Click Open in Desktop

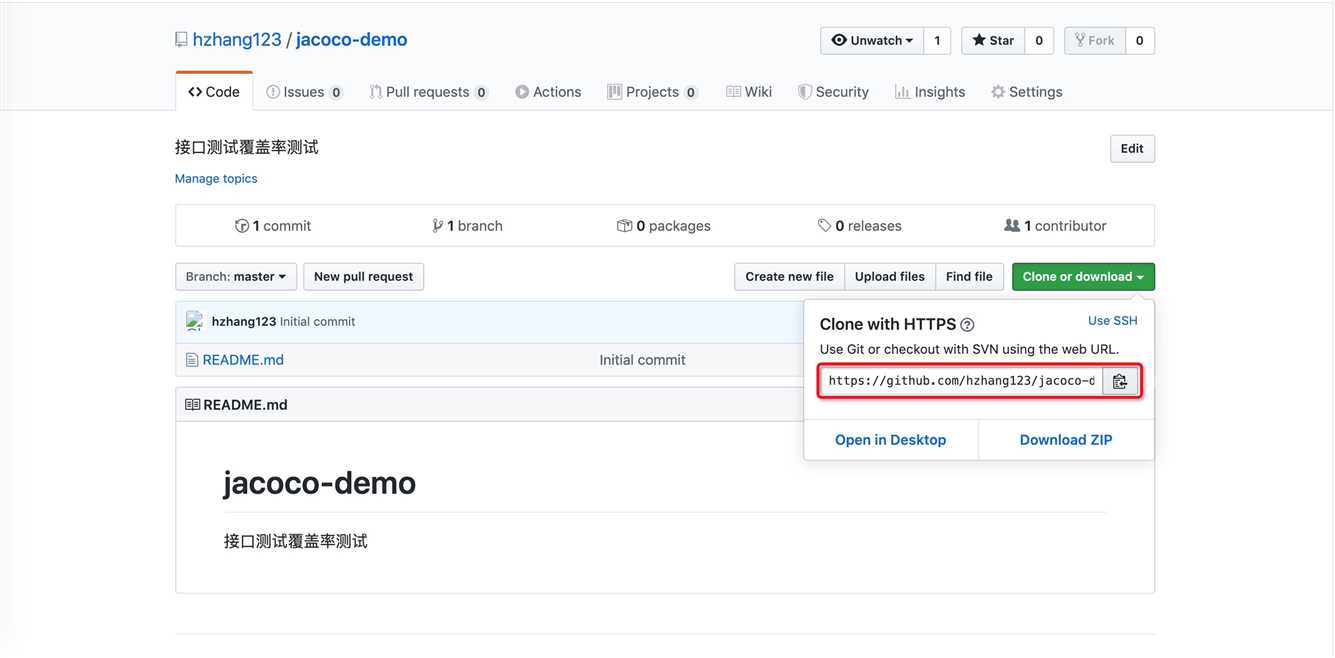click(x=890, y=440)
